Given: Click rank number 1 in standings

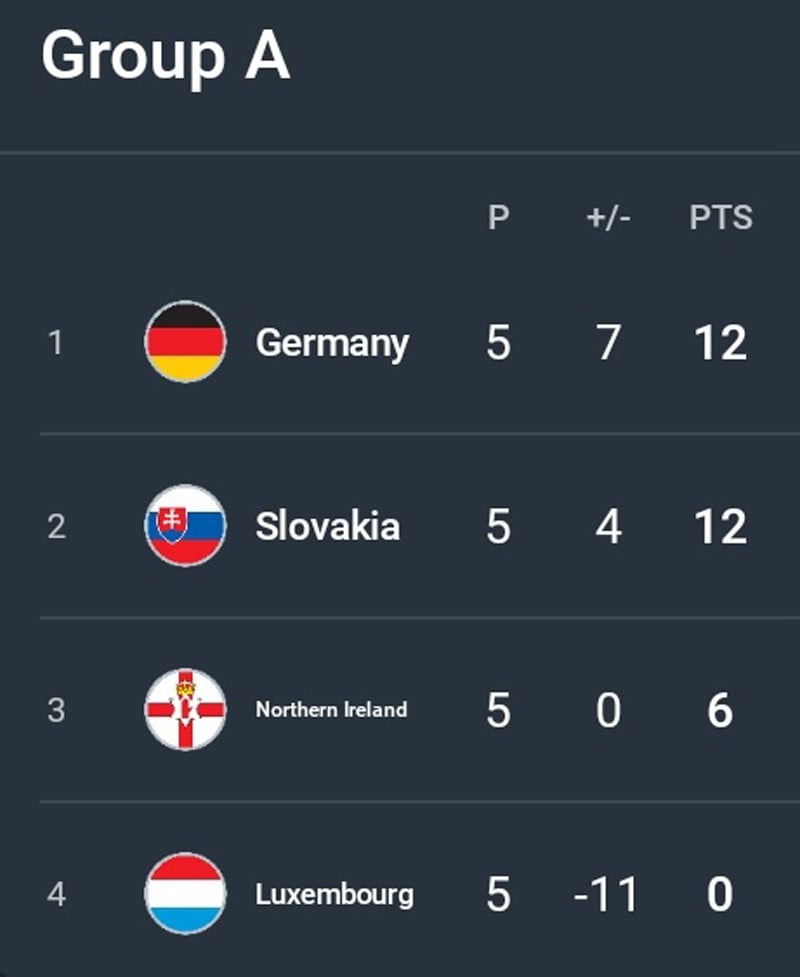Looking at the screenshot, I should (55, 343).
